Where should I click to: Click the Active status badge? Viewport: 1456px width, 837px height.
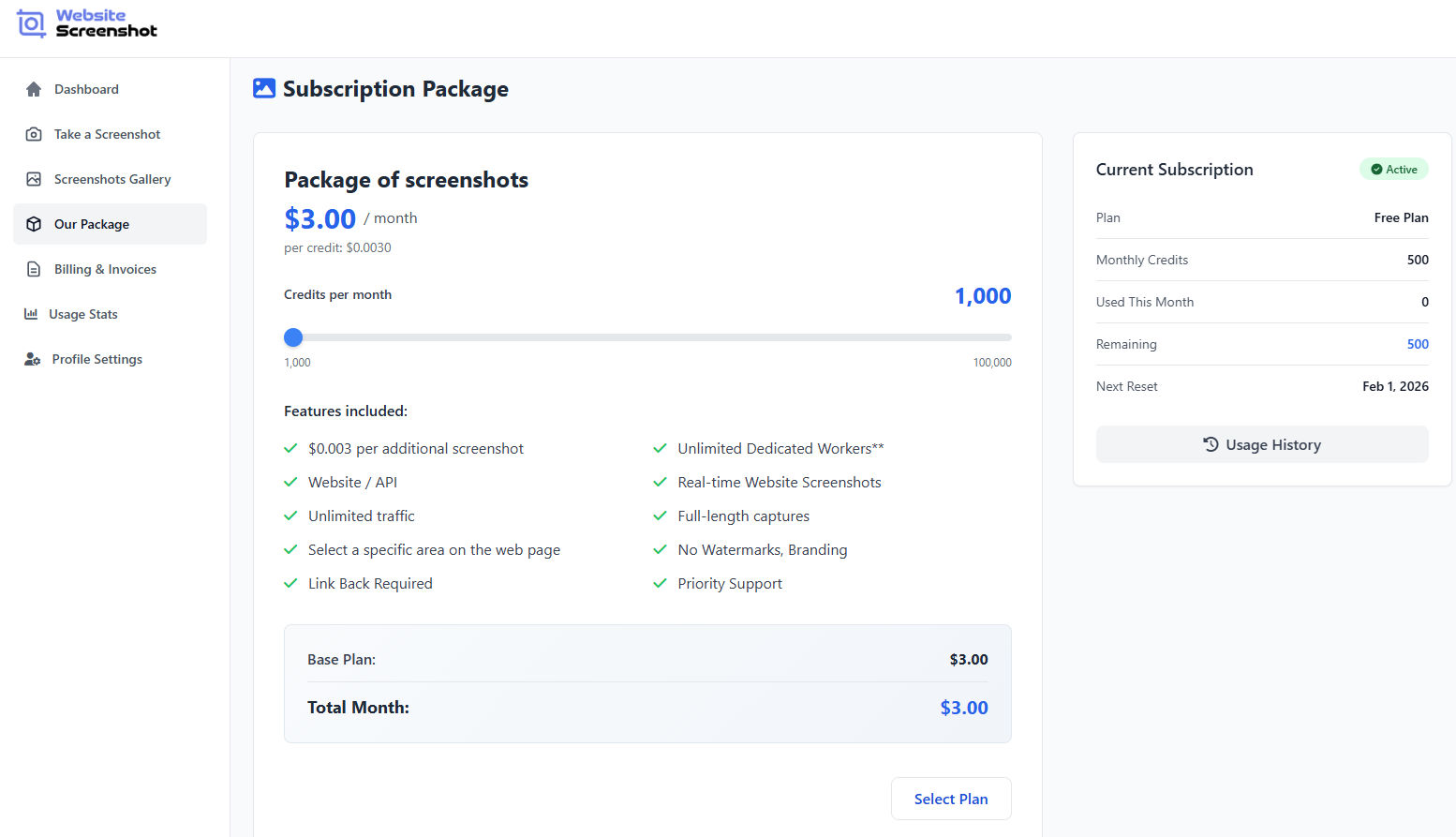(x=1394, y=169)
